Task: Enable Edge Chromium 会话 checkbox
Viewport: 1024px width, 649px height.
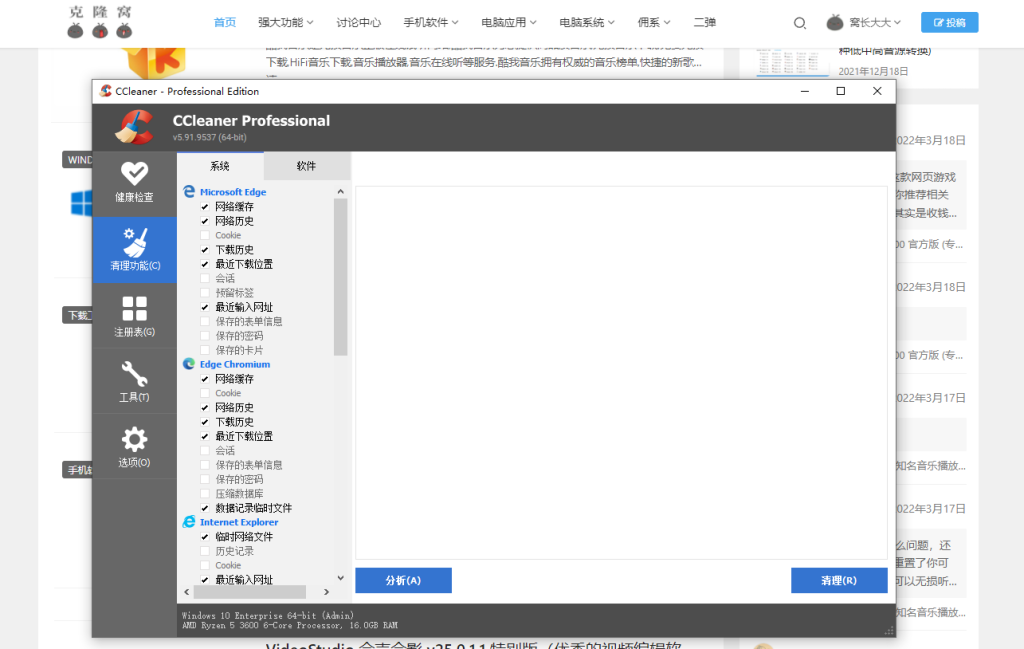Action: [x=204, y=451]
